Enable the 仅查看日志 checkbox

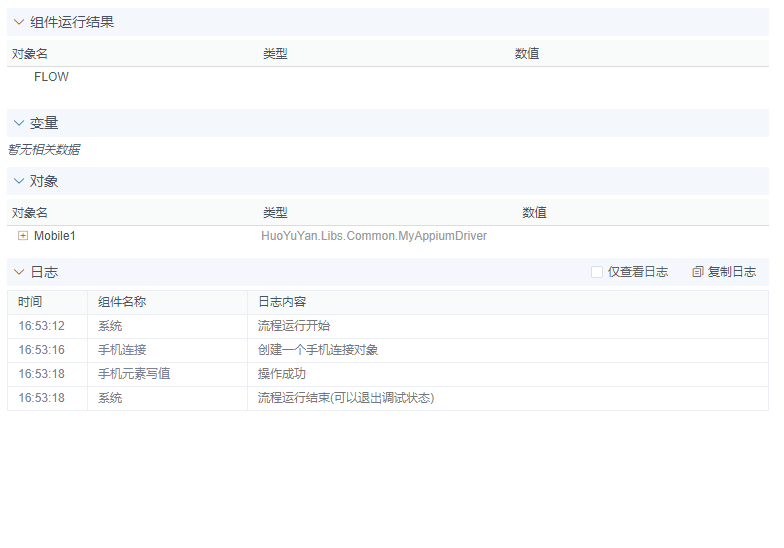tap(597, 272)
